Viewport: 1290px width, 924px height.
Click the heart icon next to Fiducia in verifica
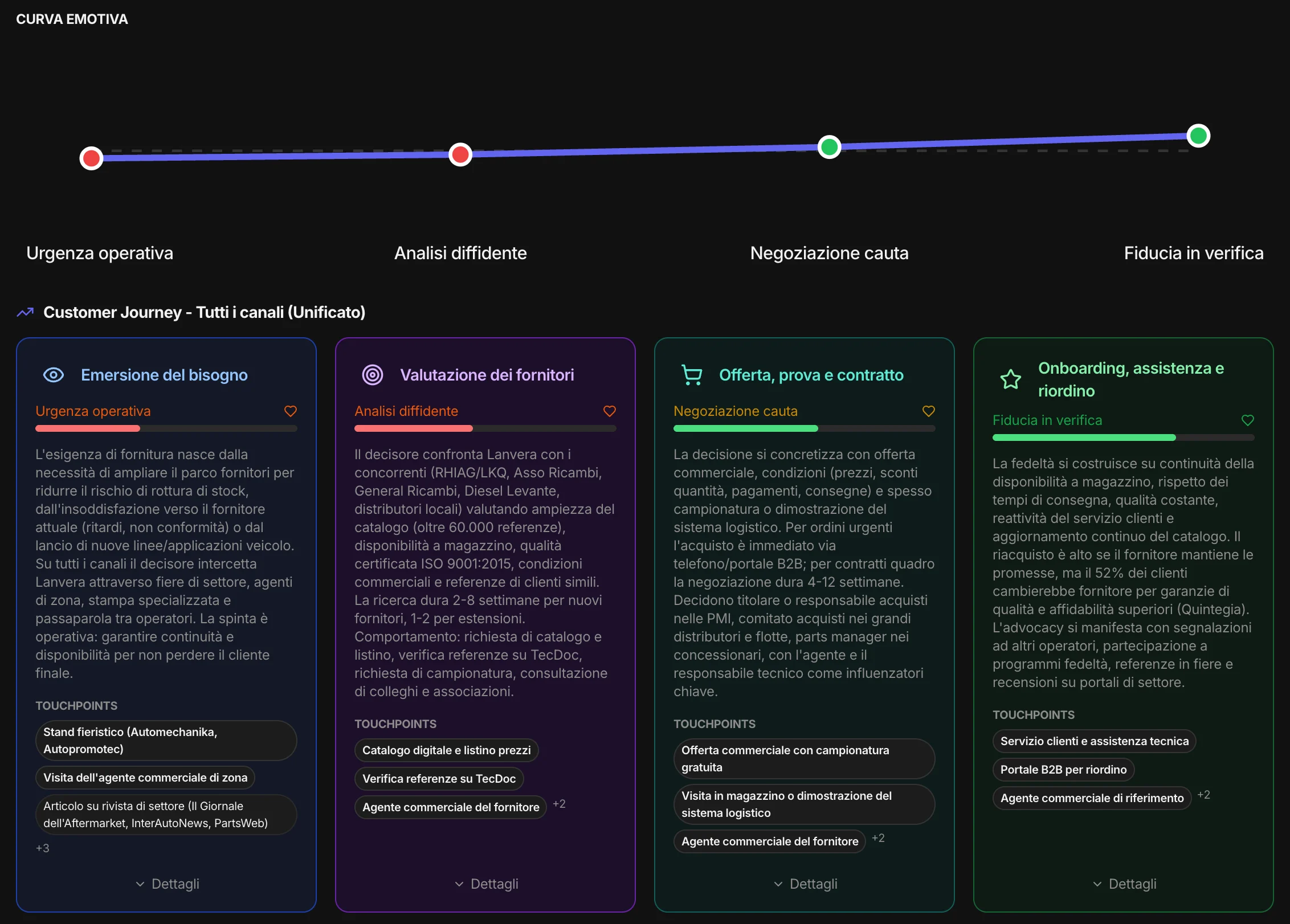coord(1248,420)
